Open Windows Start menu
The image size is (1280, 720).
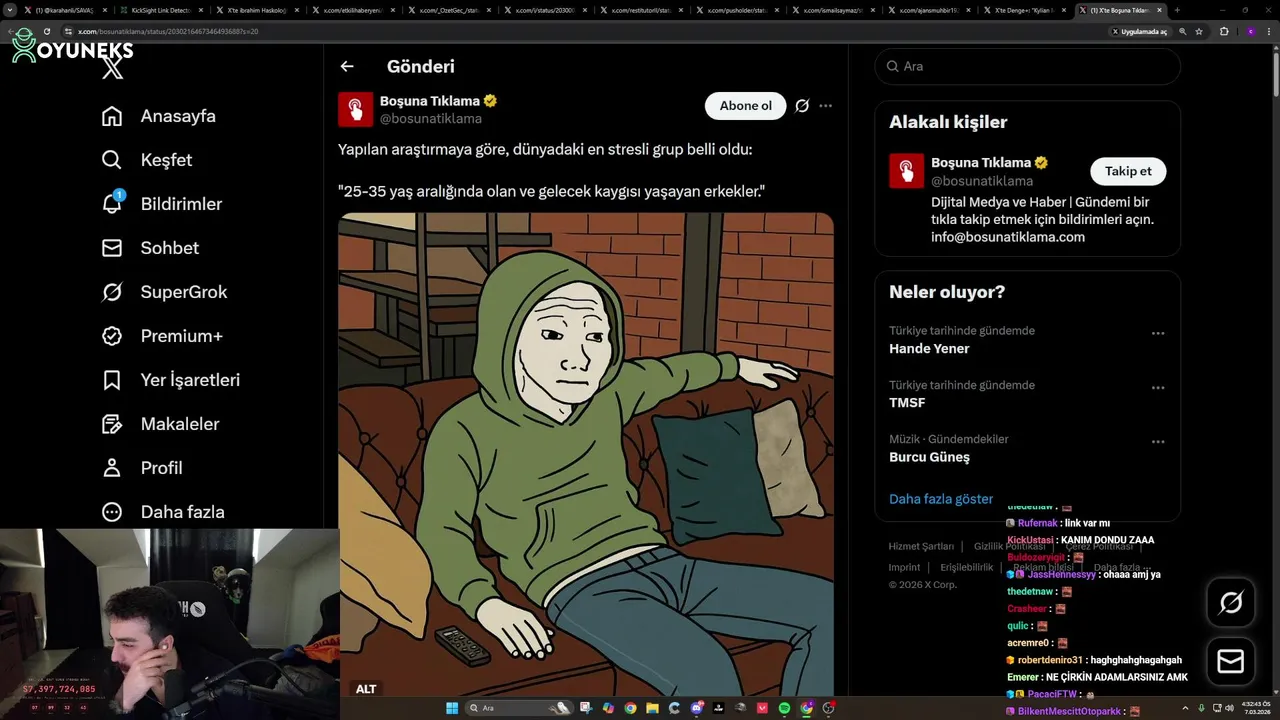[x=452, y=708]
